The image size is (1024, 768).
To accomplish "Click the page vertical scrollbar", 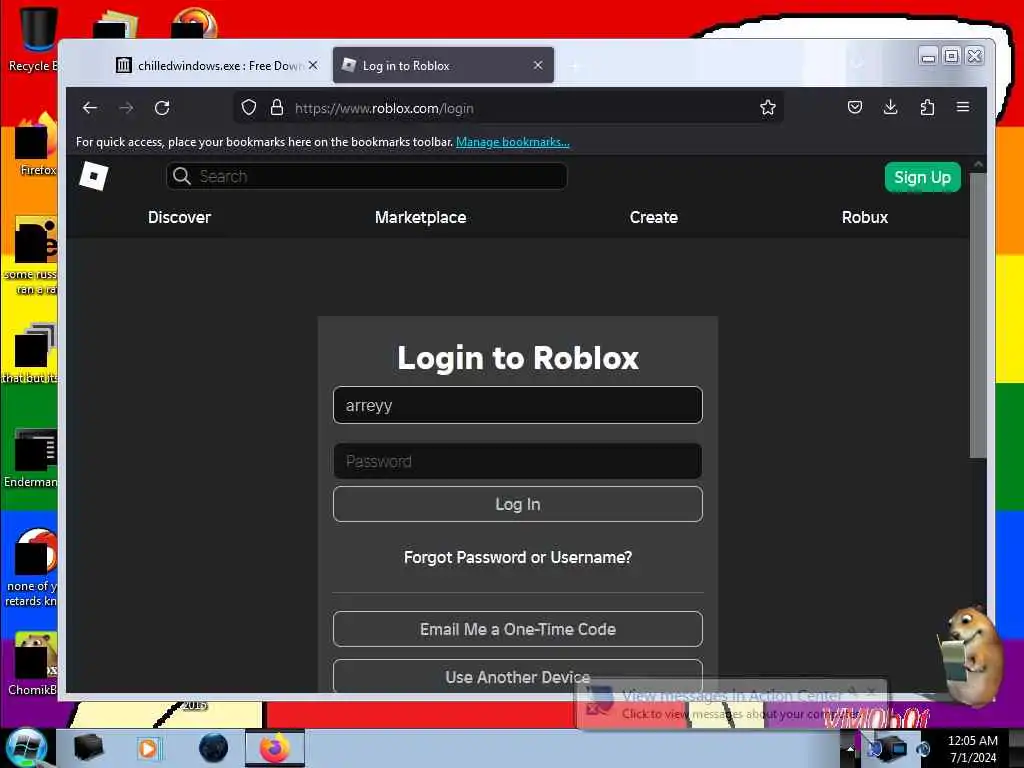I will pyautogui.click(x=978, y=315).
